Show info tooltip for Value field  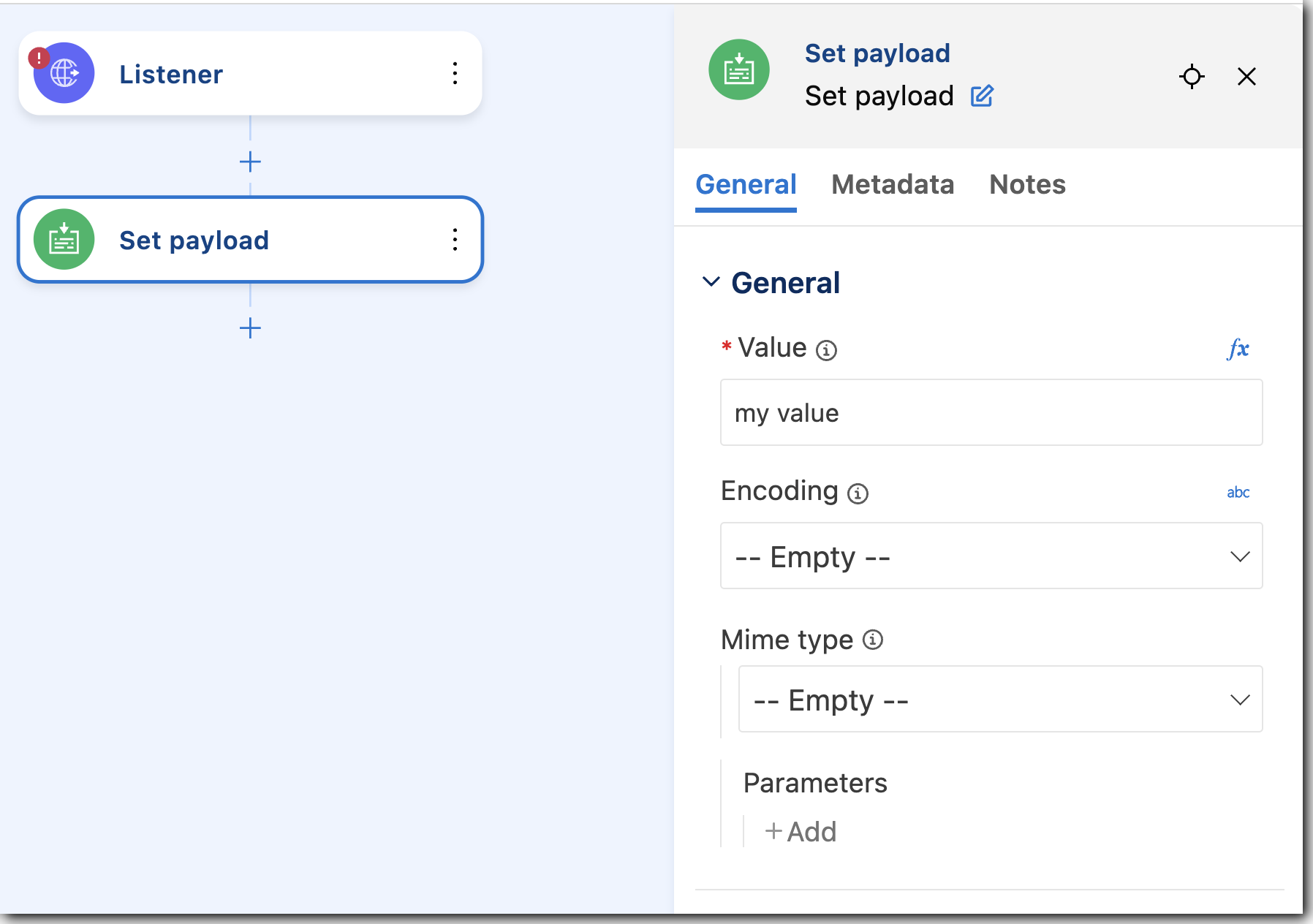826,350
